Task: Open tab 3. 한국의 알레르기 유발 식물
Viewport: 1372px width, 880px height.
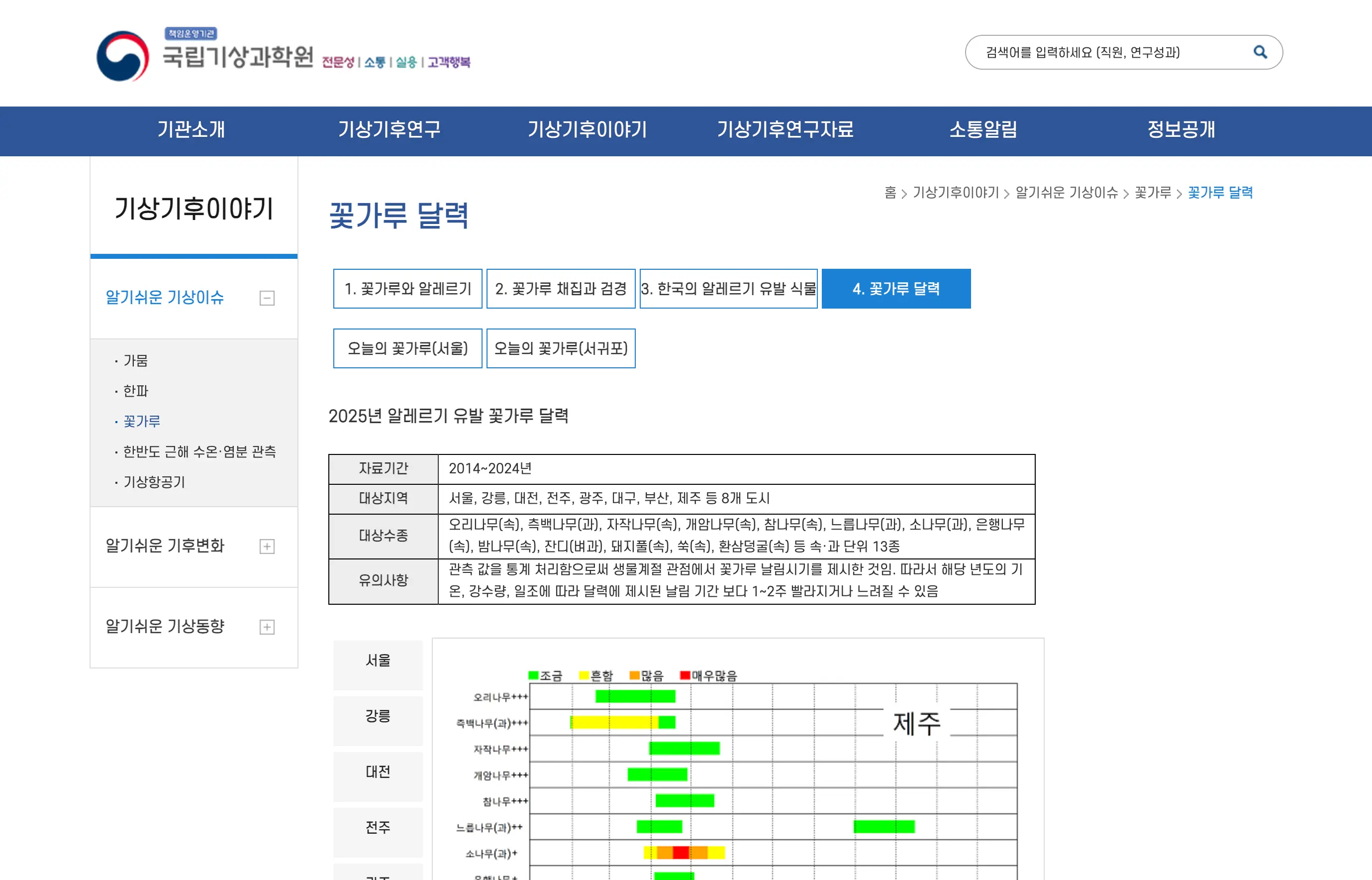Action: pos(729,289)
